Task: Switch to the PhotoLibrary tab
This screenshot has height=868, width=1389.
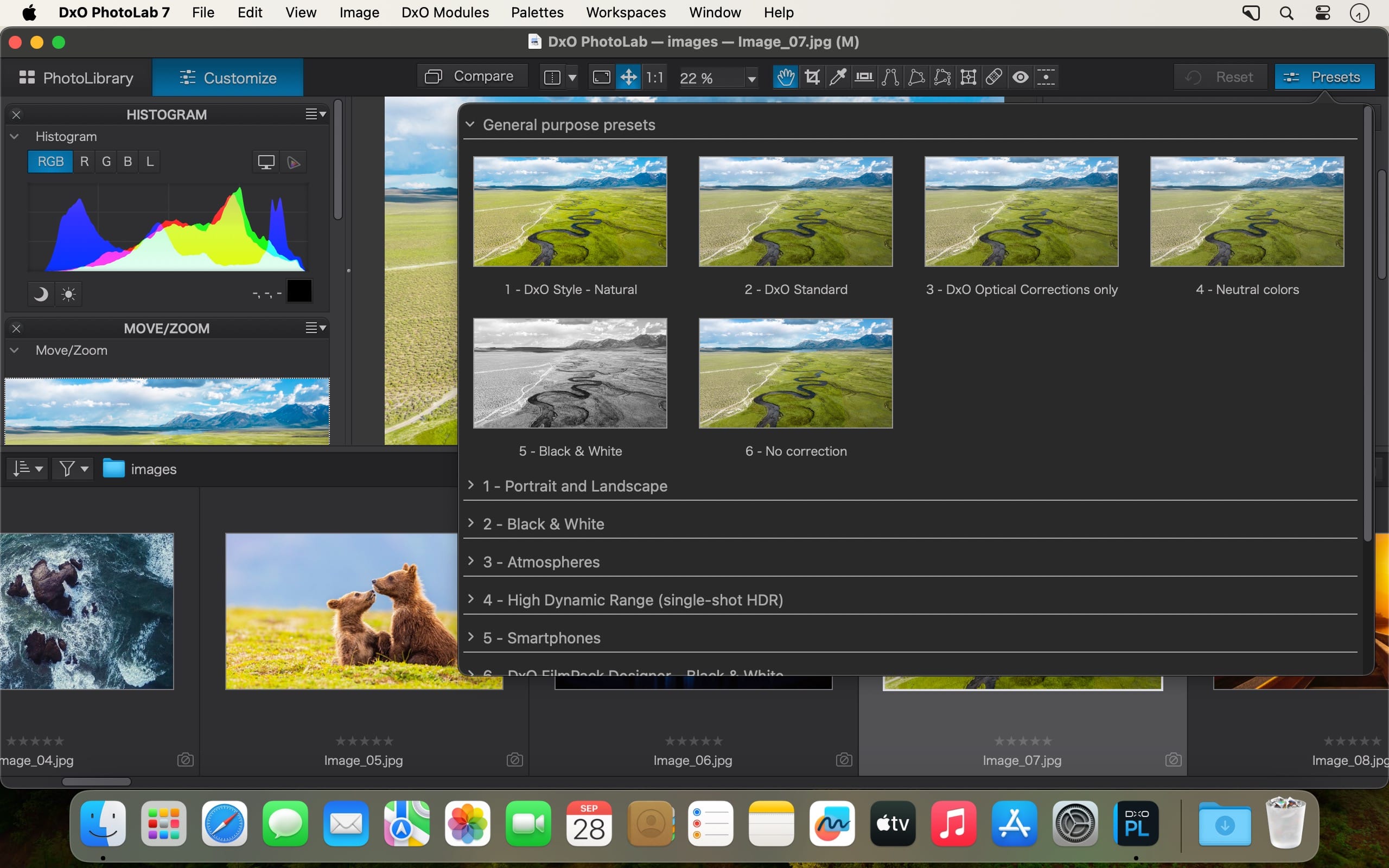Action: [77, 78]
